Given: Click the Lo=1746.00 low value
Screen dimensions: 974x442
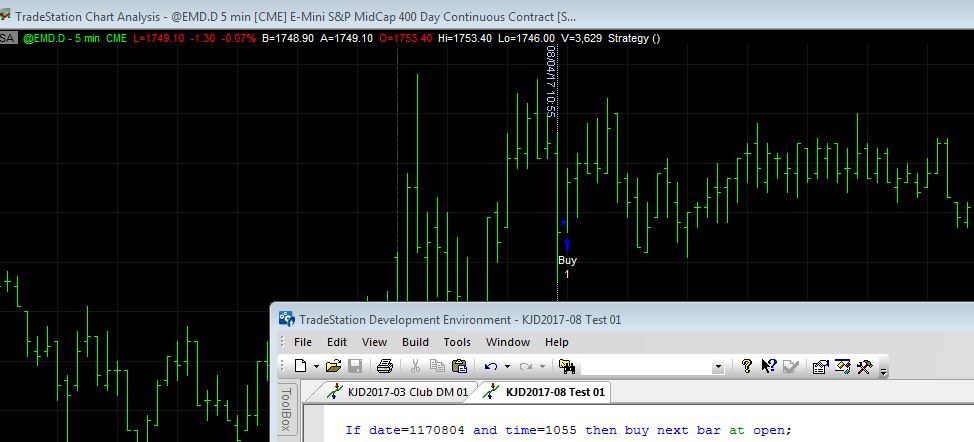Looking at the screenshot, I should click(x=526, y=38).
